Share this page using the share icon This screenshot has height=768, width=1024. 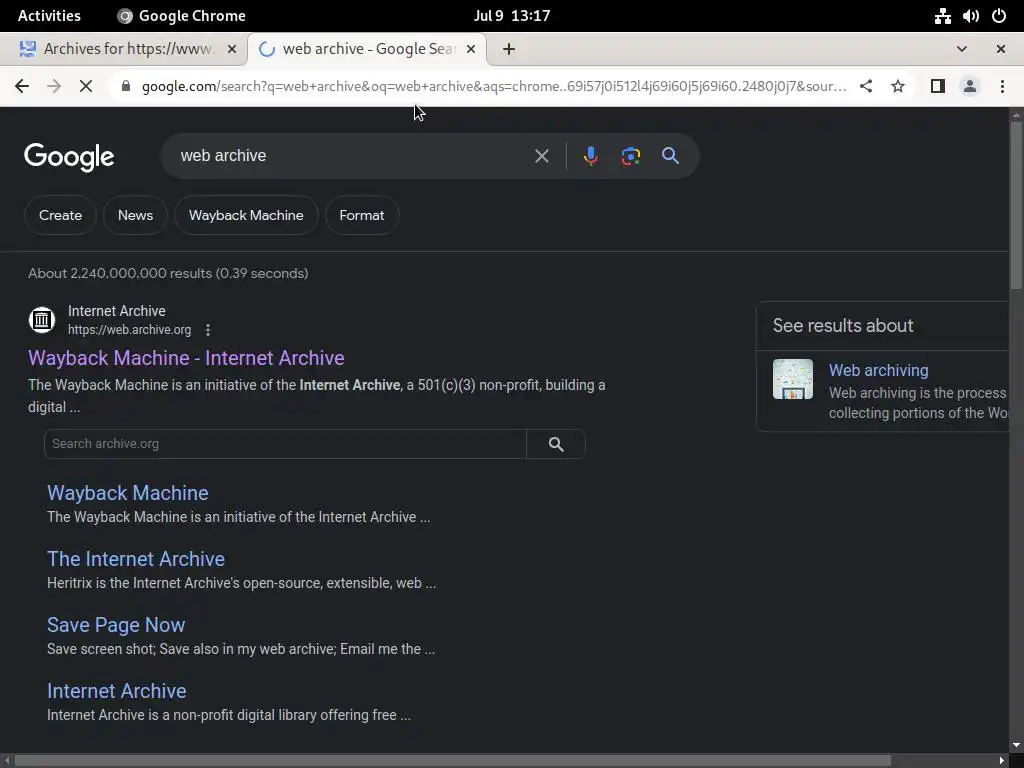pos(866,86)
